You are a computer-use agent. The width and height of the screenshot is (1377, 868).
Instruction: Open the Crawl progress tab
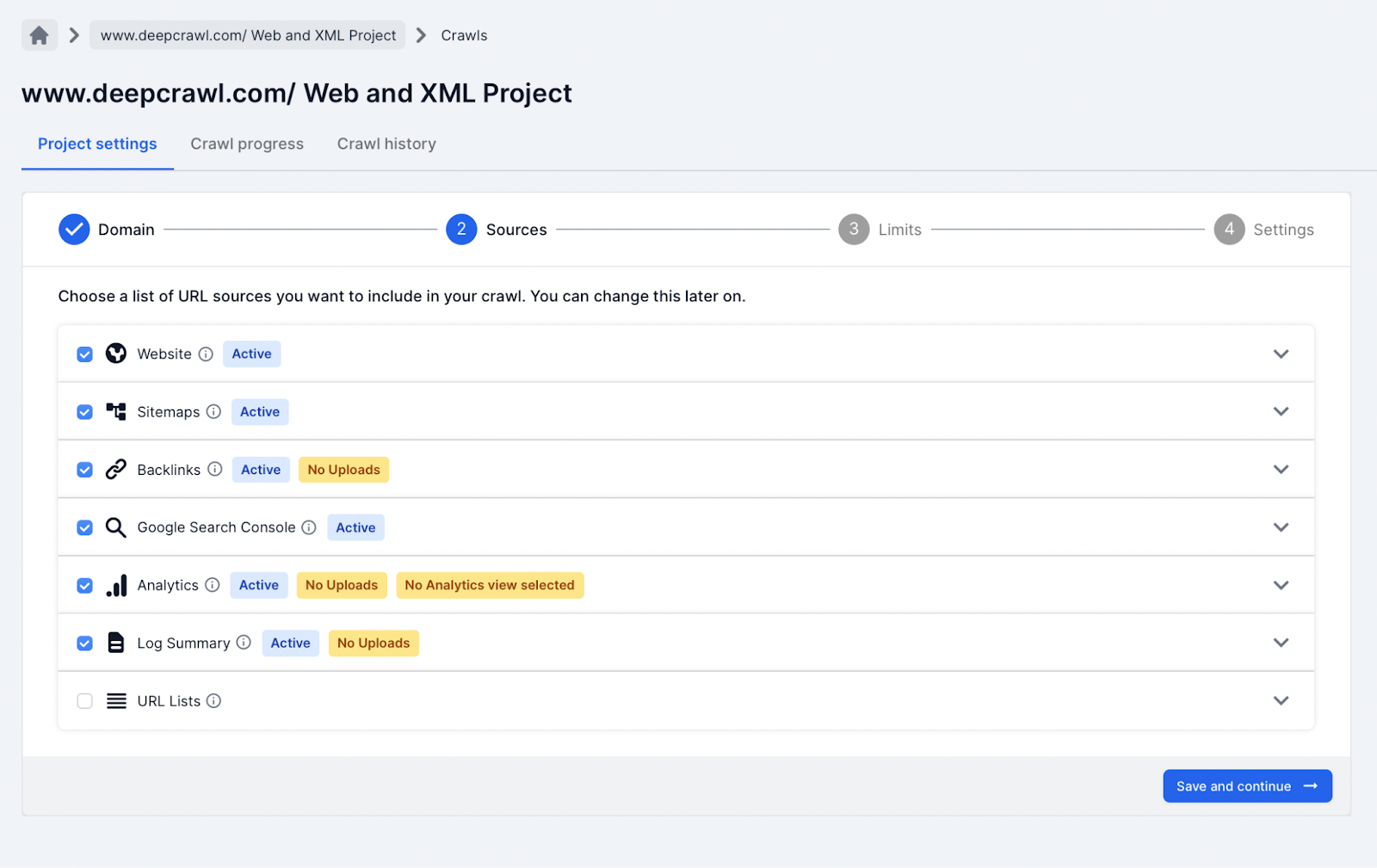click(x=247, y=144)
